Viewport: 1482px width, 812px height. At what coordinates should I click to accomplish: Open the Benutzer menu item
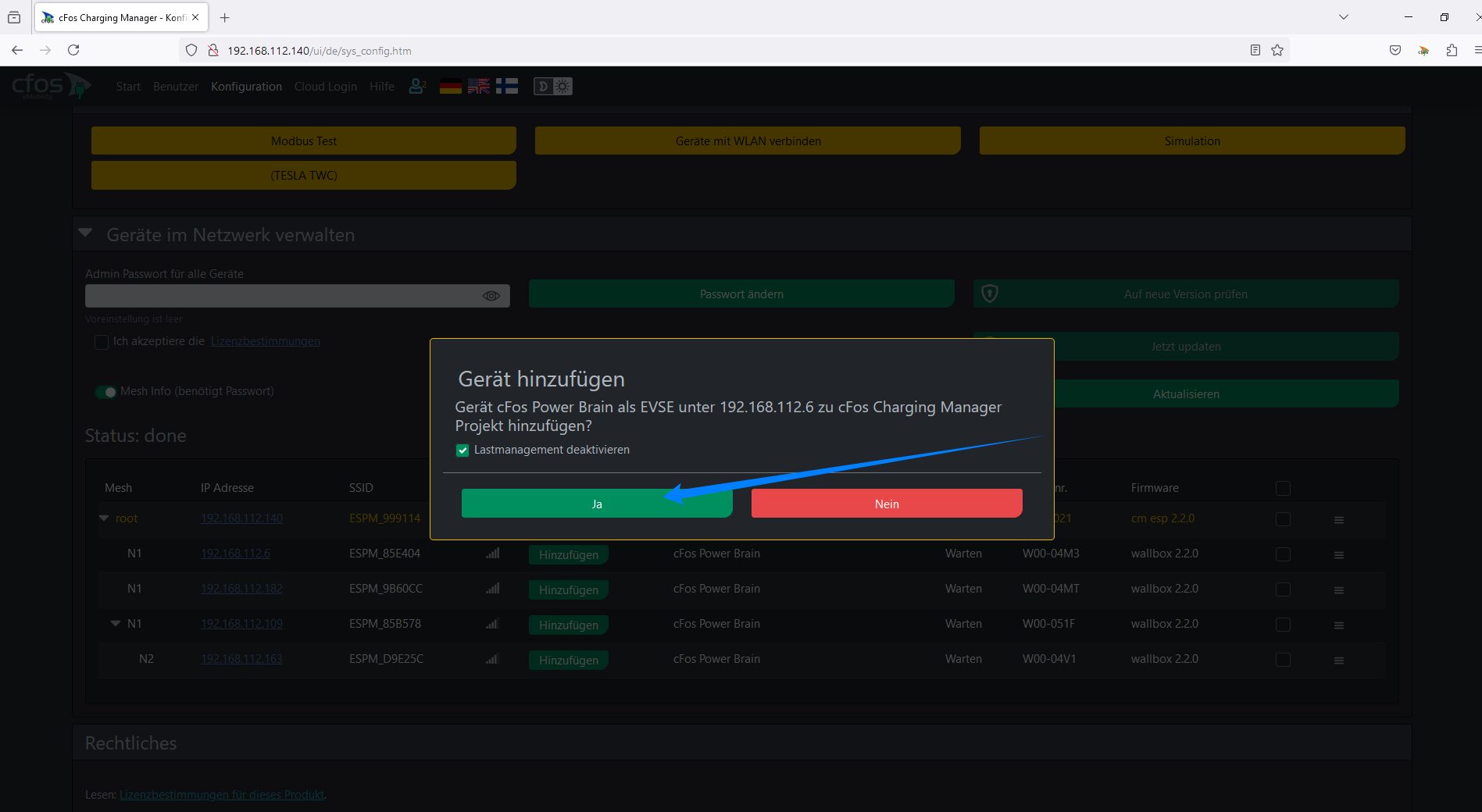point(176,87)
